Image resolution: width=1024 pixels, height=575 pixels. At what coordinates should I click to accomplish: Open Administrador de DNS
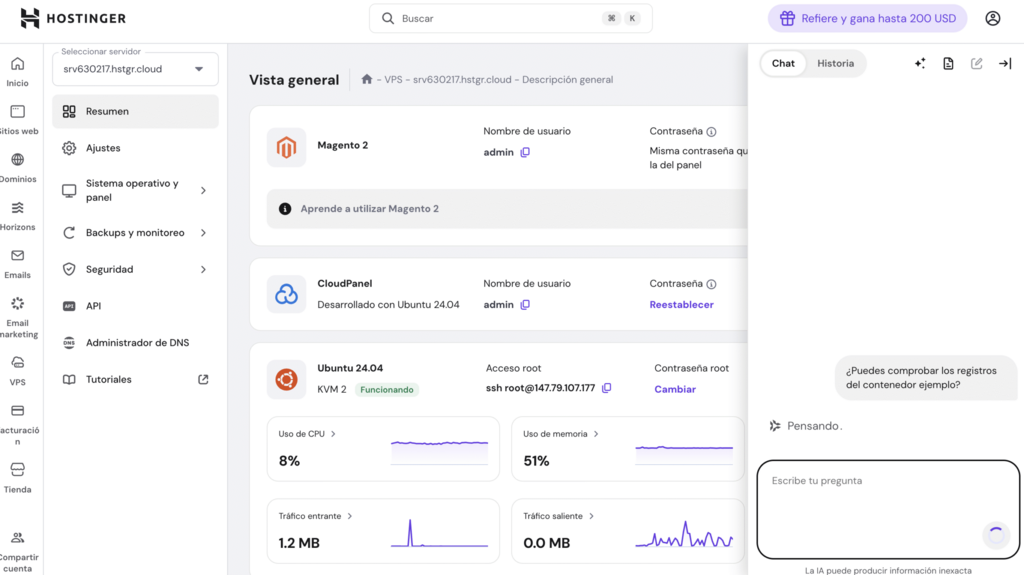[135, 342]
